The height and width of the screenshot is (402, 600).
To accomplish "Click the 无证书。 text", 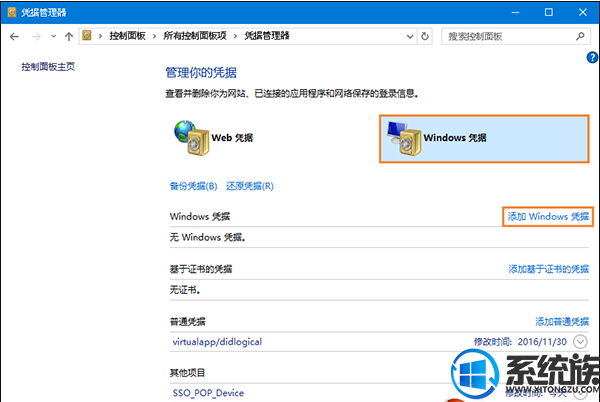I will click(x=185, y=290).
